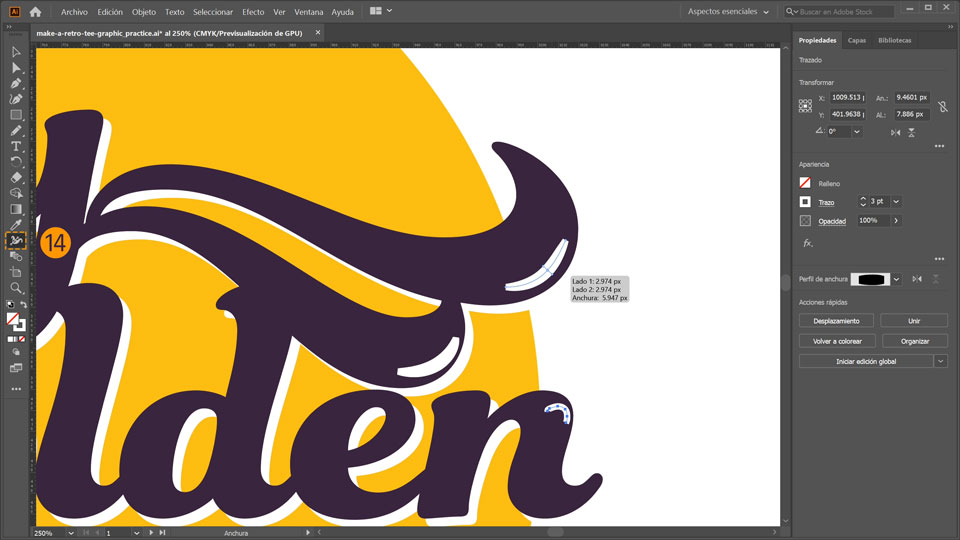The height and width of the screenshot is (540, 960).
Task: Open zoom level 250% dropdown
Action: pyautogui.click(x=70, y=533)
